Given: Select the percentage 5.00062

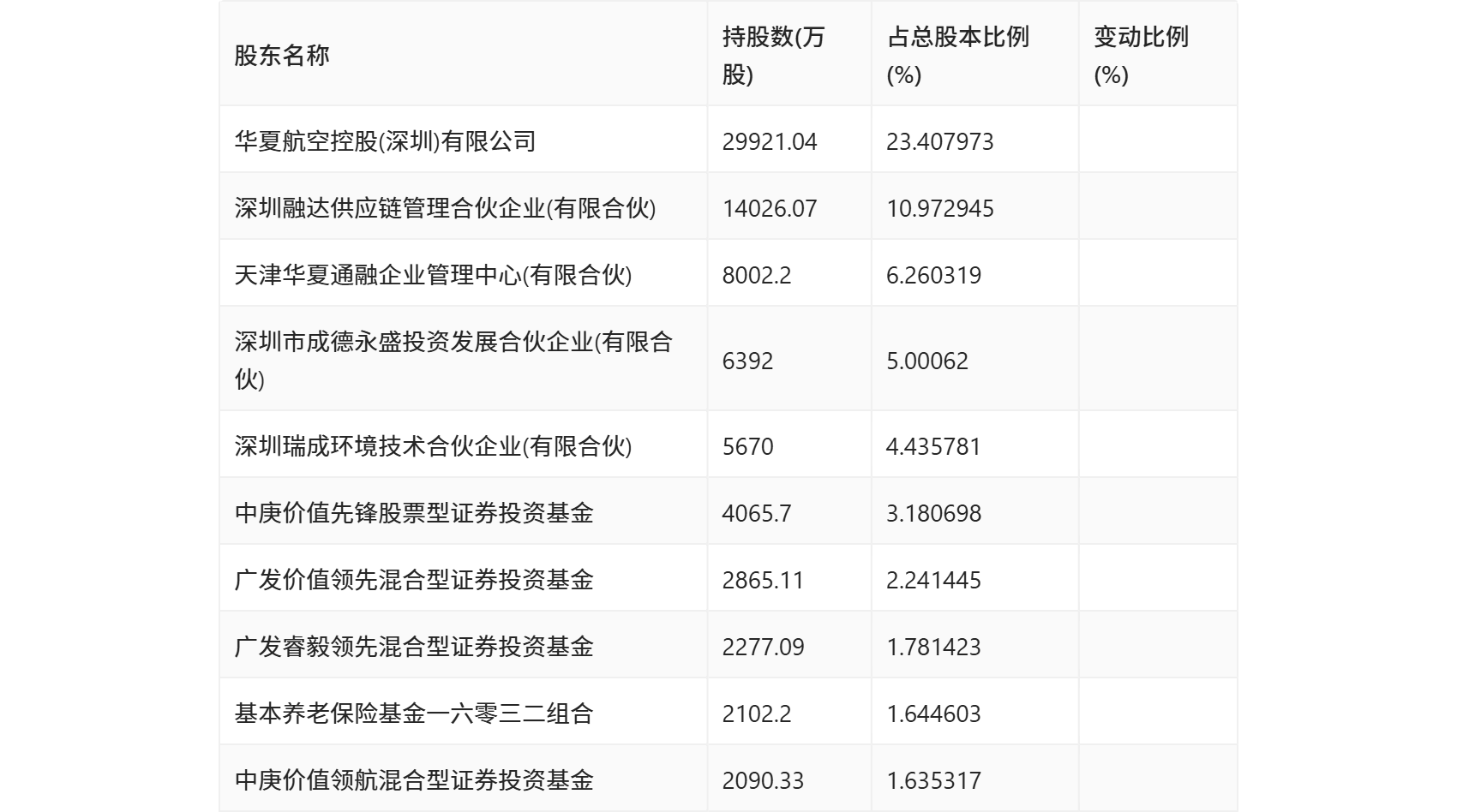Looking at the screenshot, I should (927, 361).
